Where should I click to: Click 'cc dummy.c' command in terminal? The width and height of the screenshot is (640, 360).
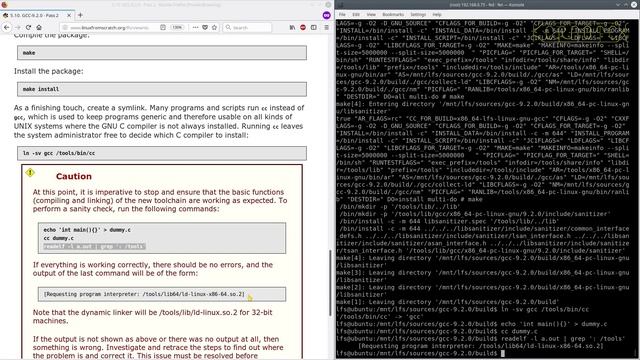click(x=519, y=331)
